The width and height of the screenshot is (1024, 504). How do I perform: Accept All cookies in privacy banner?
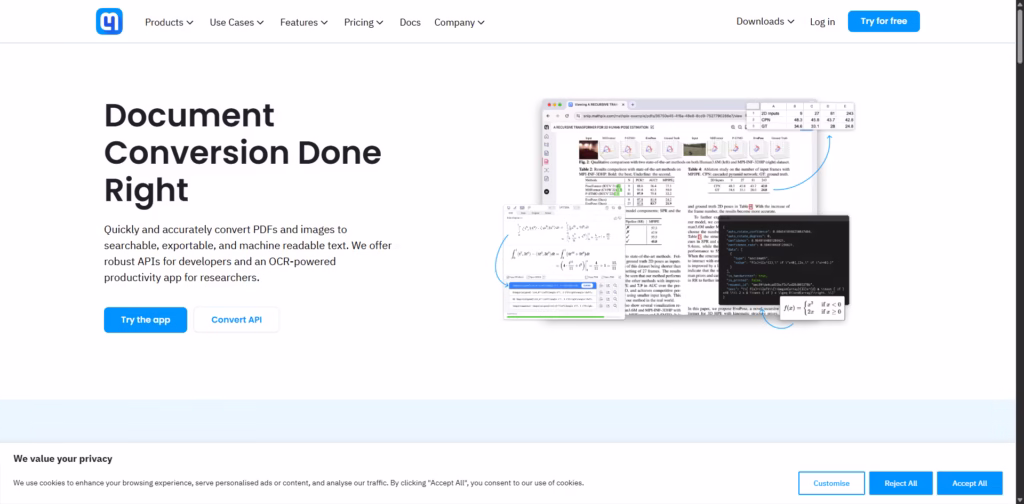[x=969, y=483]
